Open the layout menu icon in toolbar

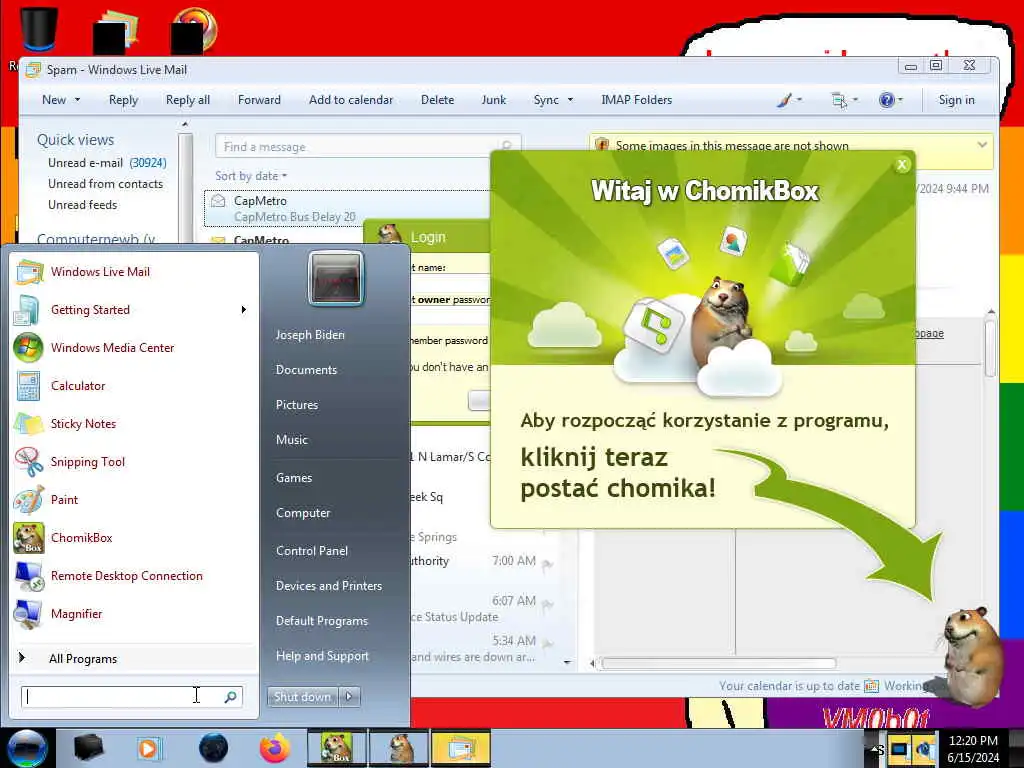[839, 100]
